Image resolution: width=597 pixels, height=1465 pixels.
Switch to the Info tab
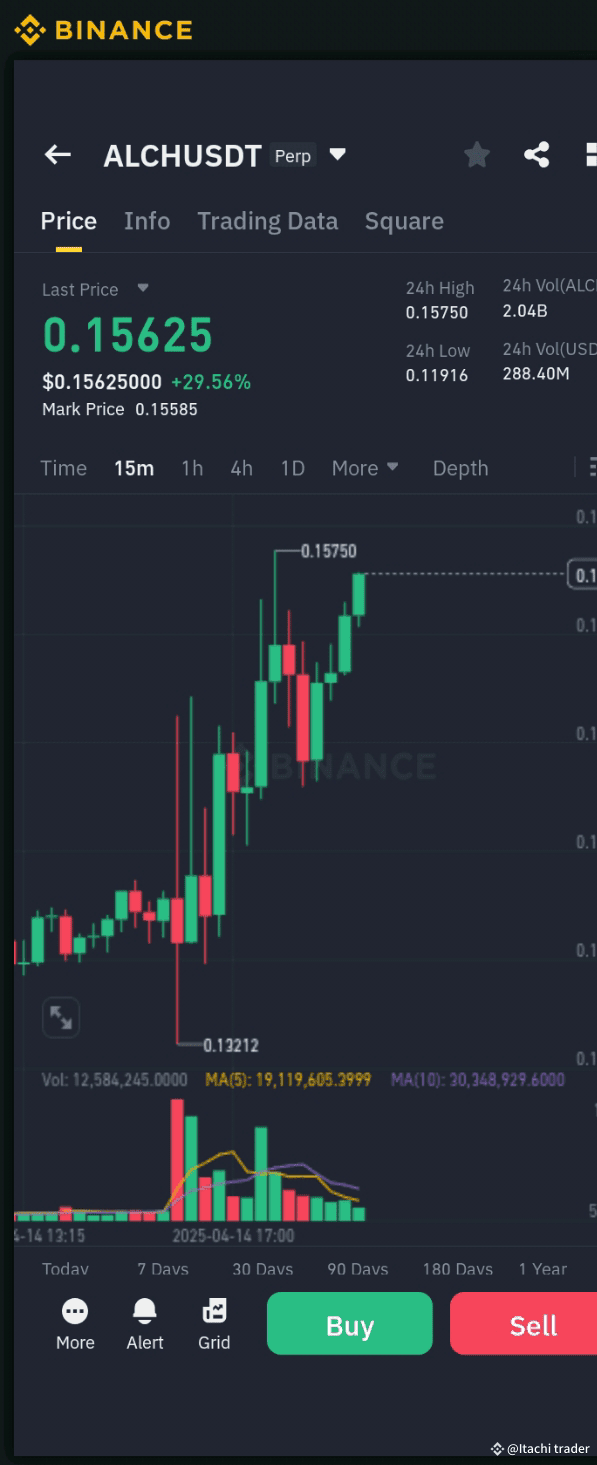click(x=146, y=221)
